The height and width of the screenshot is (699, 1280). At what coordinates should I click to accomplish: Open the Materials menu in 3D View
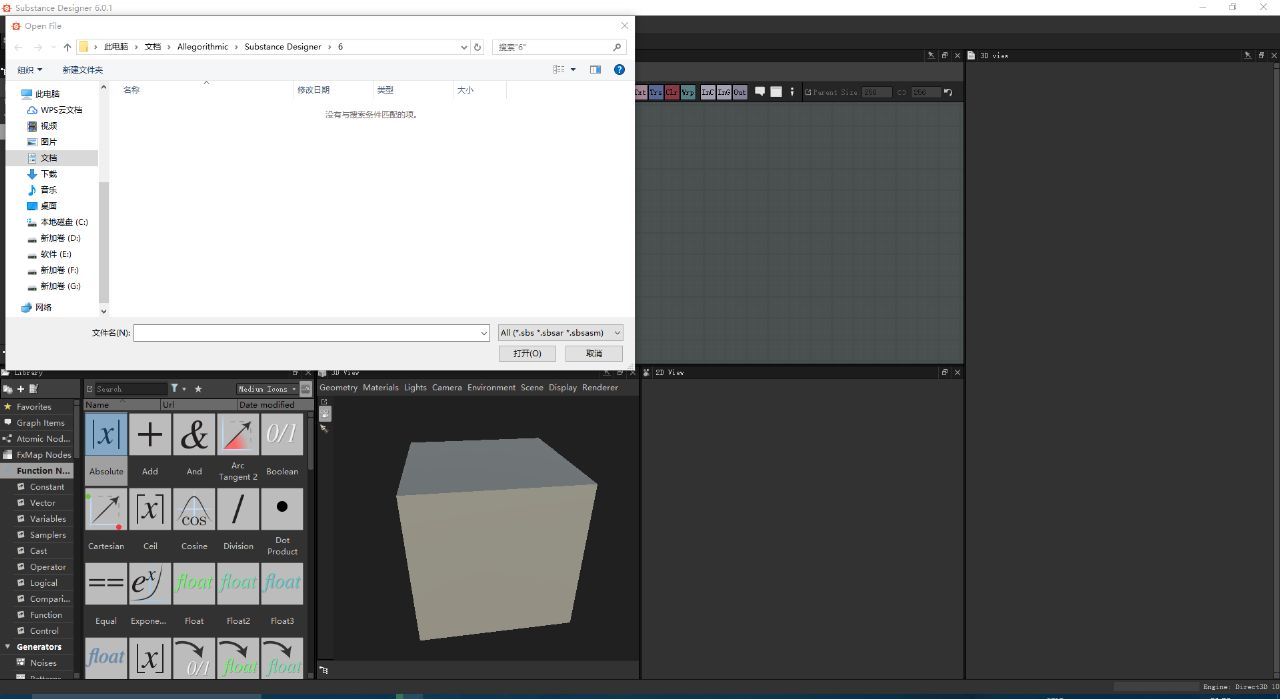pyautogui.click(x=380, y=388)
